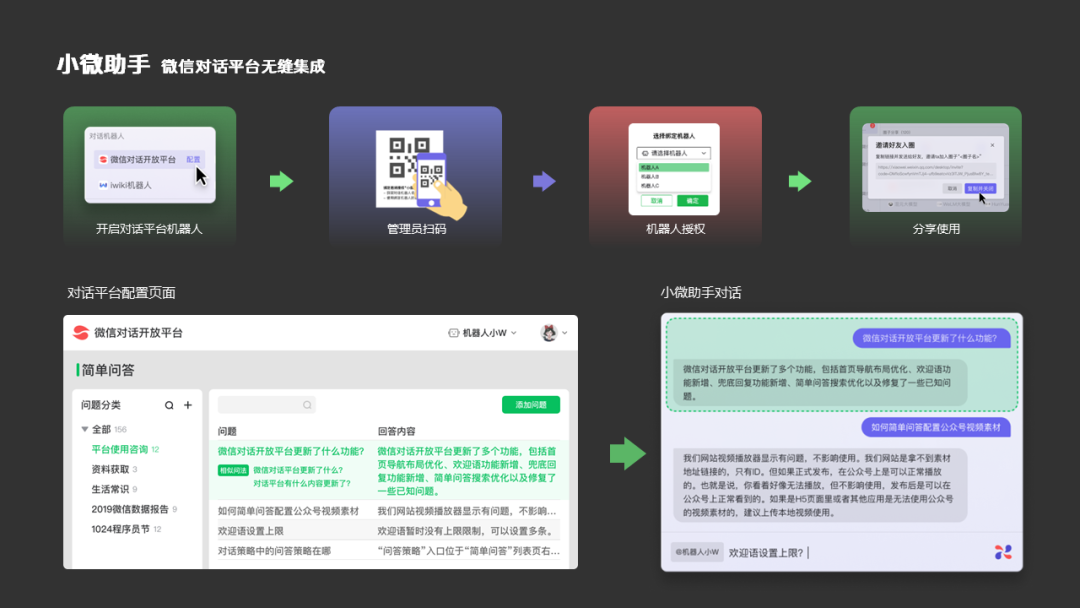
Task: Choose 机器人B from the robot list
Action: click(674, 176)
